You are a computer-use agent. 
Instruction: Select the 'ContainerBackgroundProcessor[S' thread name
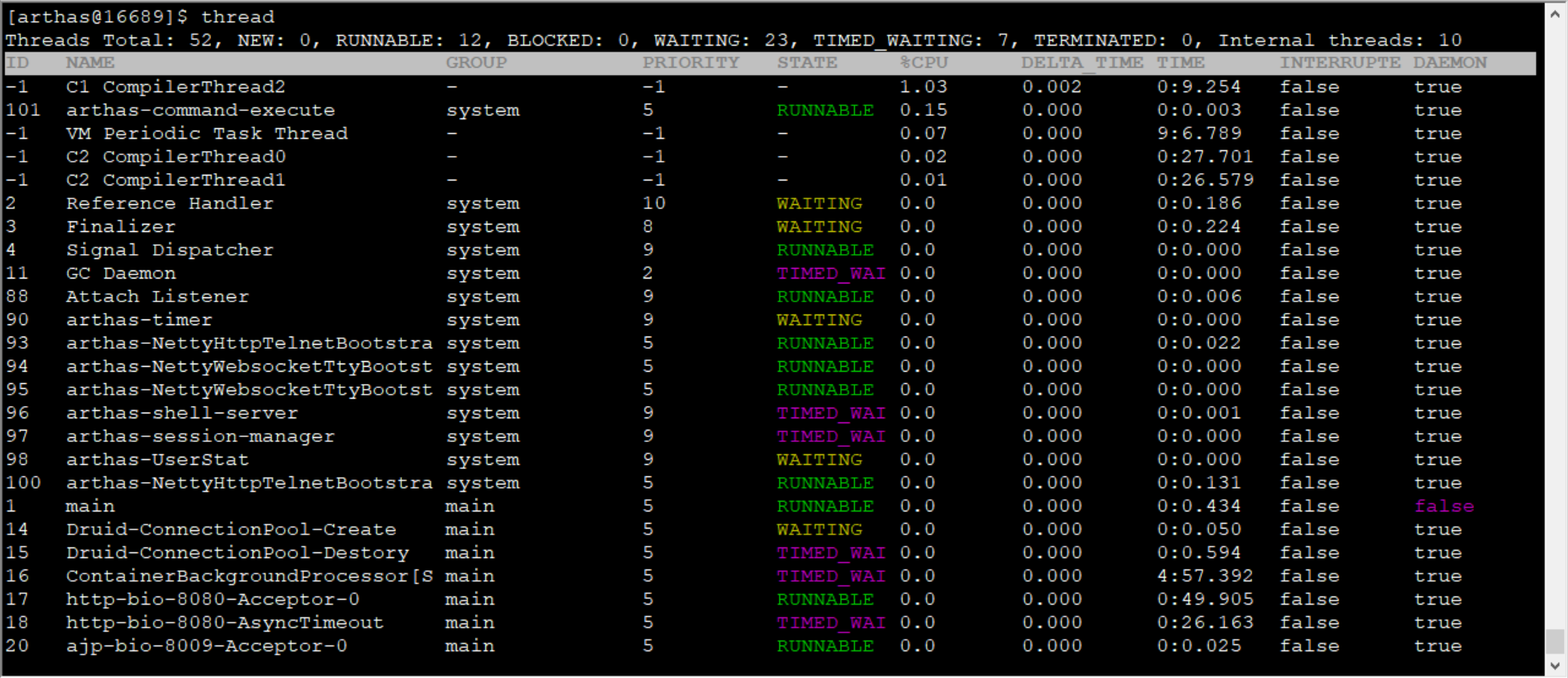pos(249,576)
